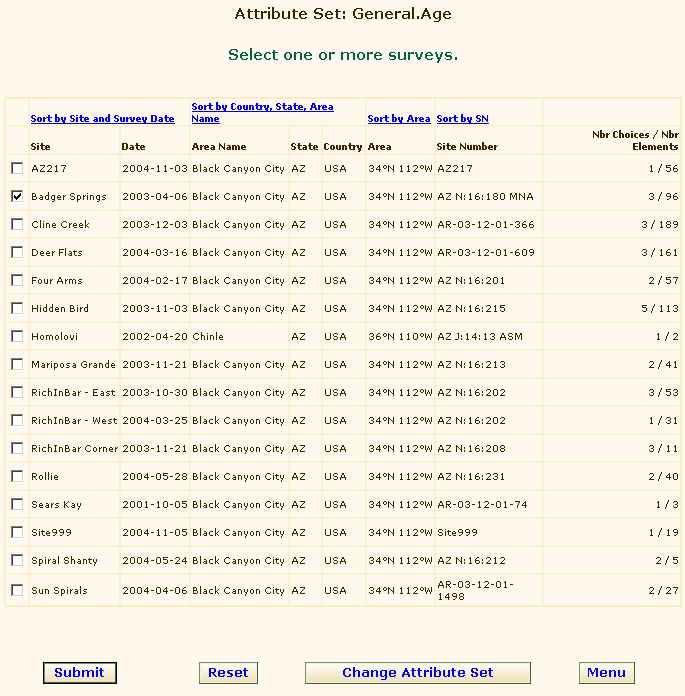Click Sort by Site and Survey Date

(x=102, y=119)
